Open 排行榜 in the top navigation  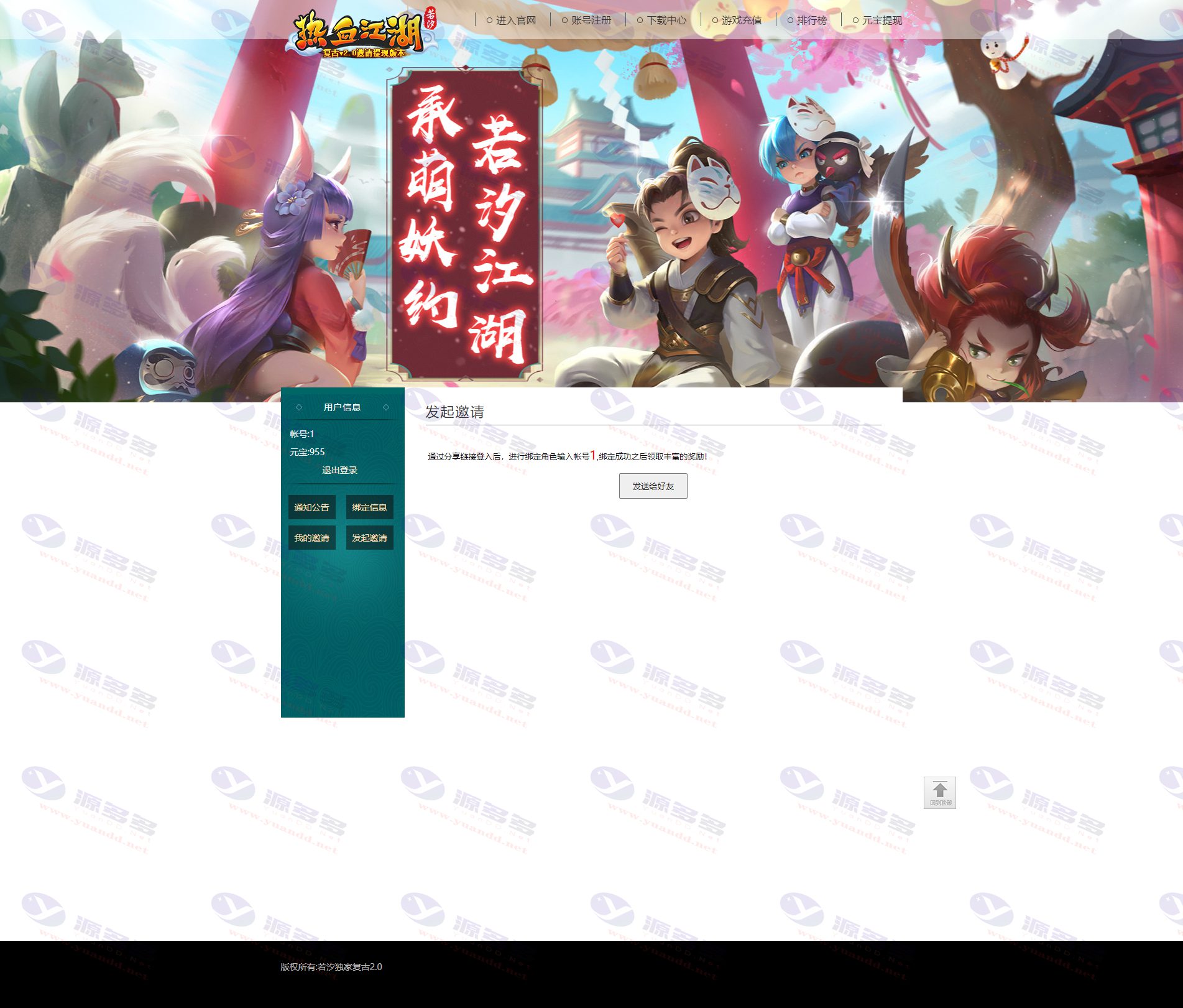(811, 21)
